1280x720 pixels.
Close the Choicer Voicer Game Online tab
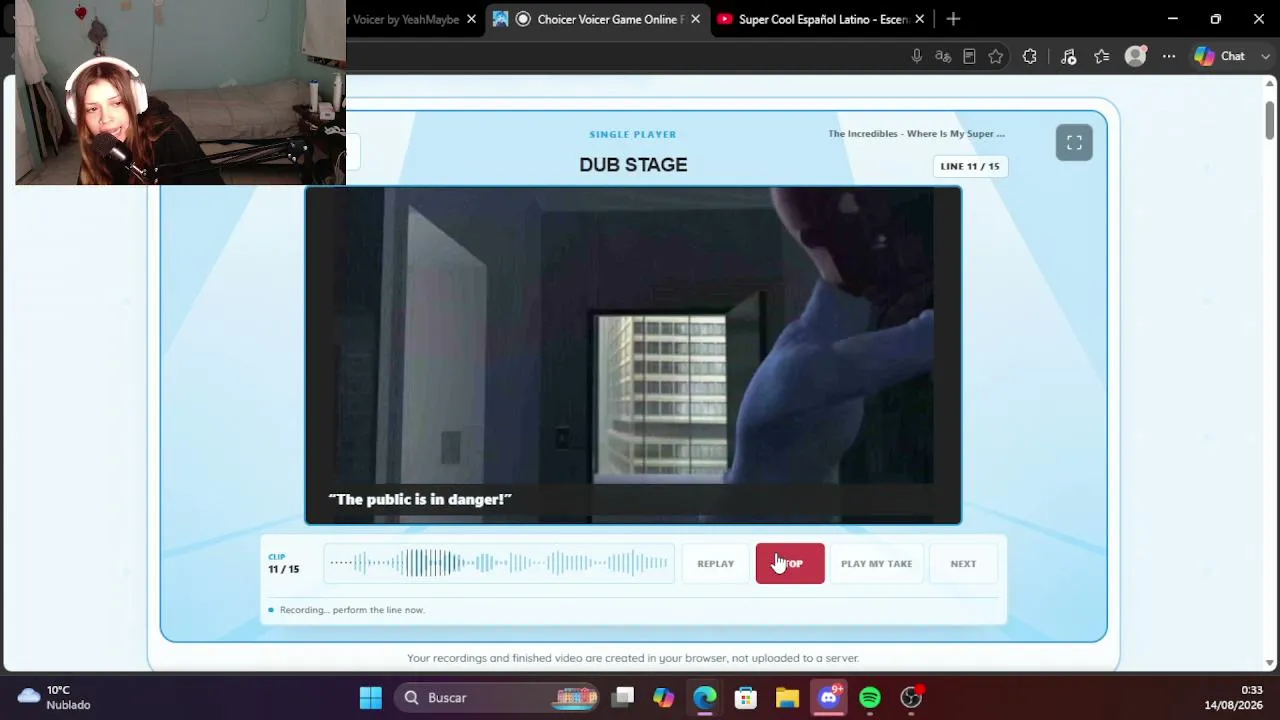(x=695, y=19)
